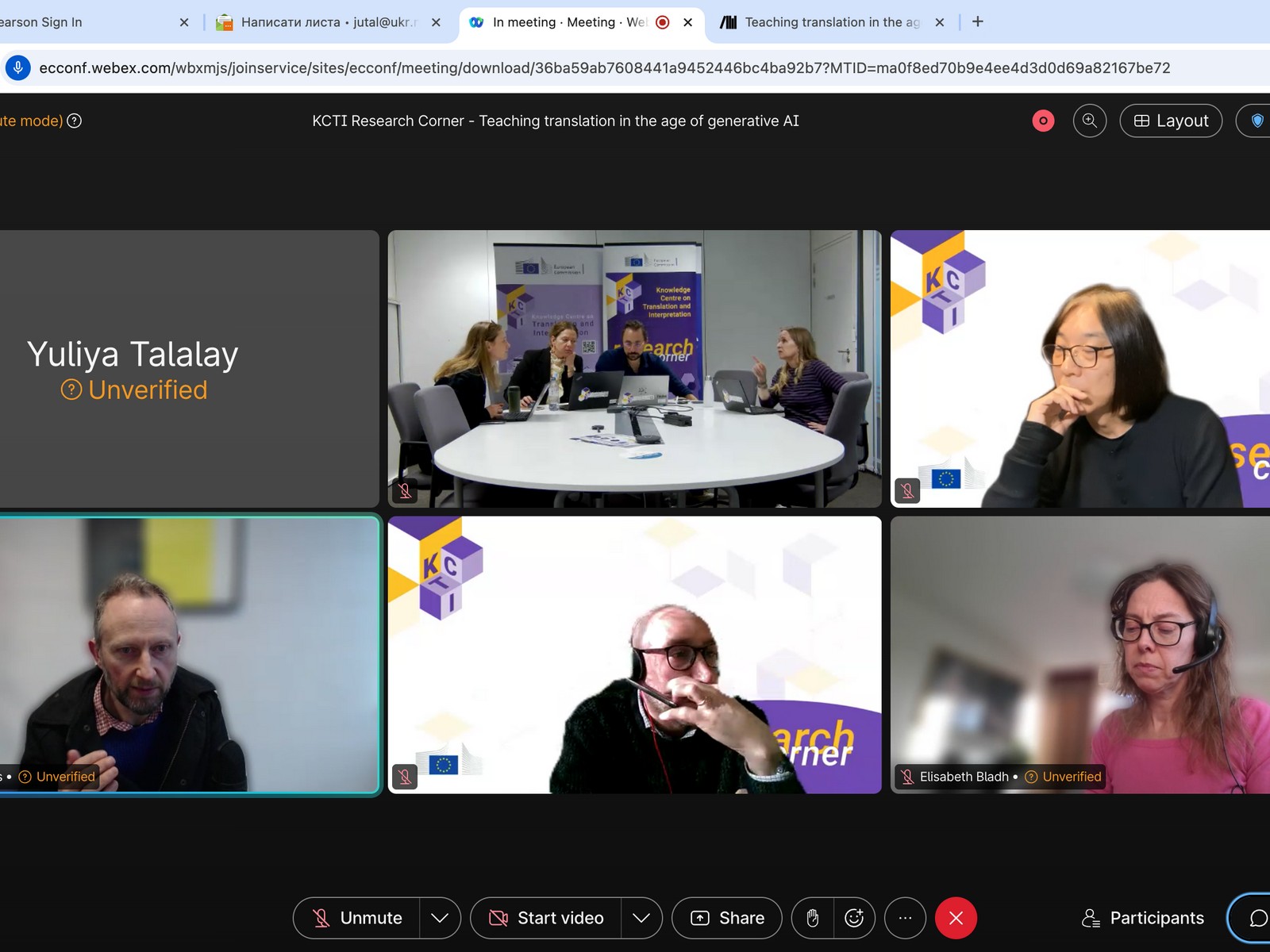Open the more options ellipsis menu

point(905,918)
